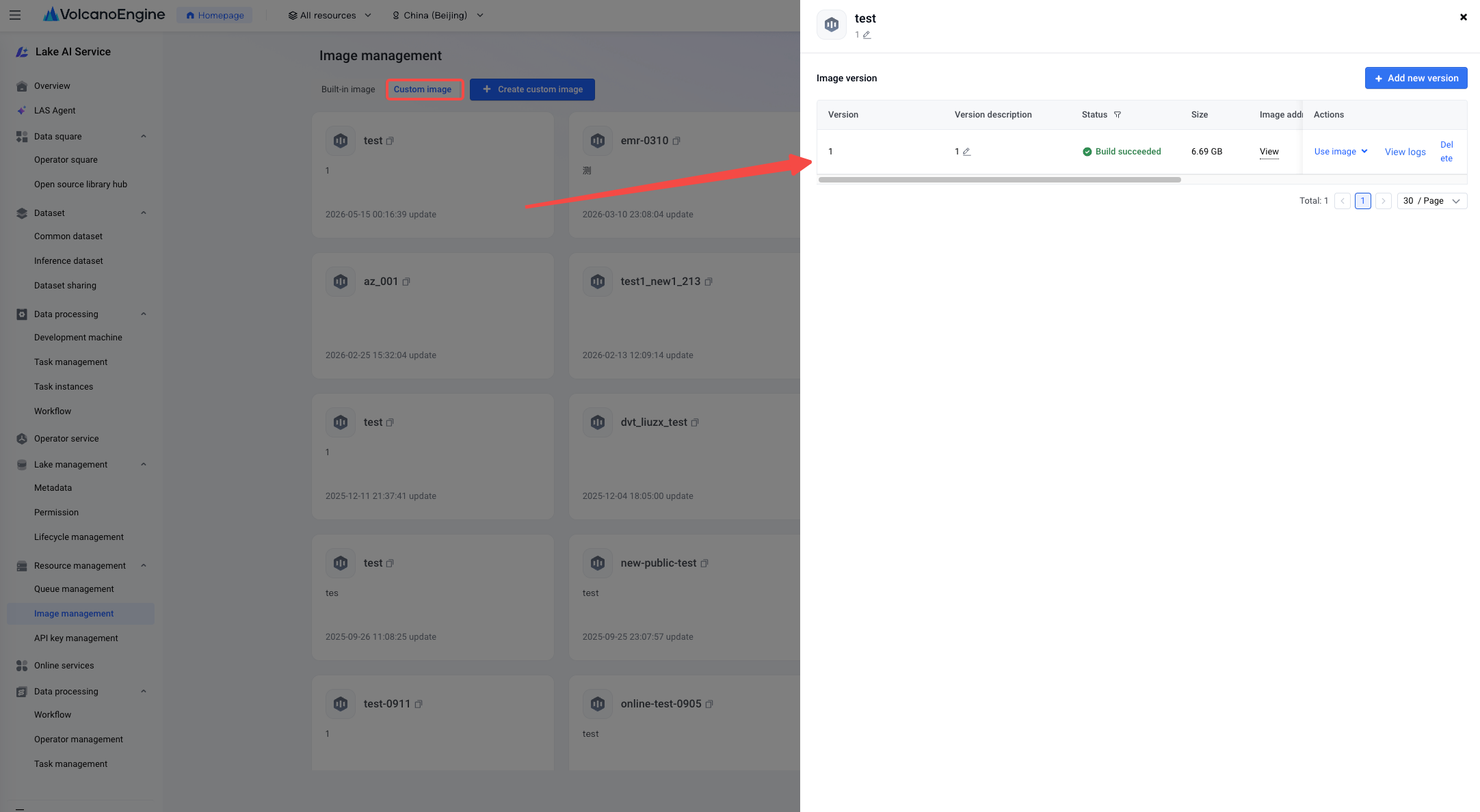
Task: Delete version 1 of the image
Action: pos(1446,152)
